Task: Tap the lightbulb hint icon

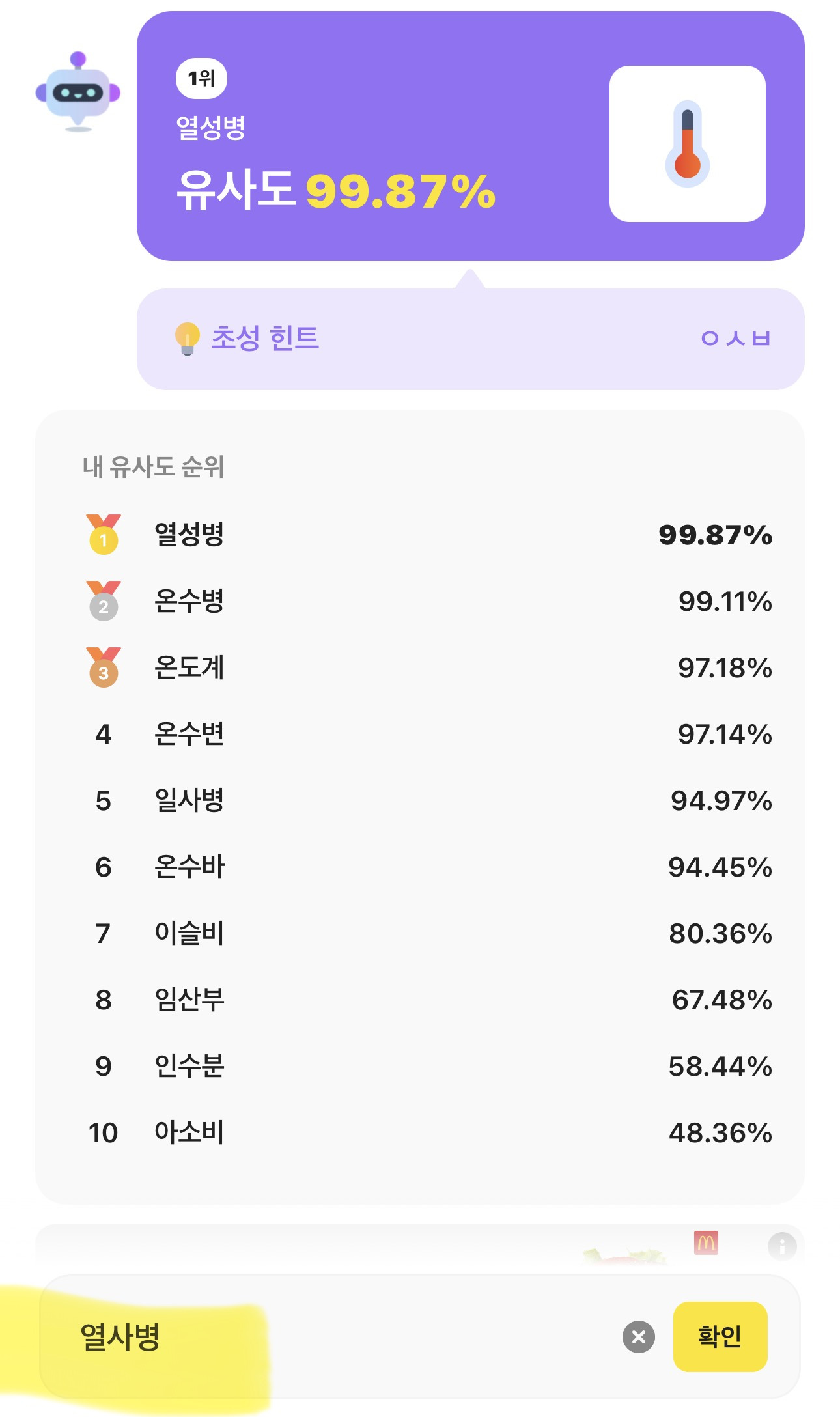Action: pos(187,339)
